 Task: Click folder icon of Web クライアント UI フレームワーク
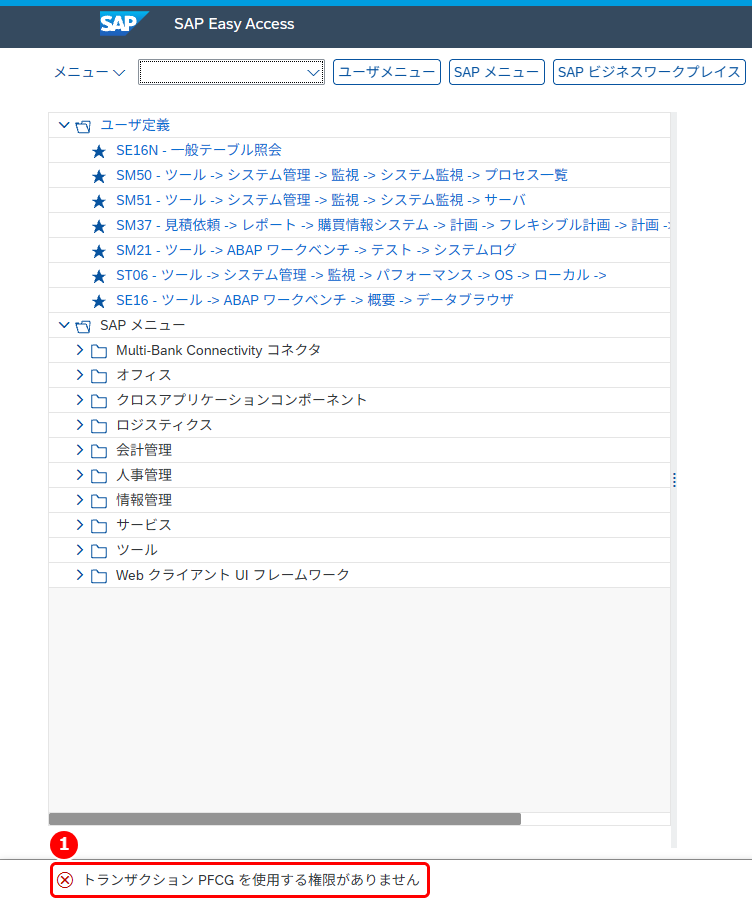click(x=99, y=576)
